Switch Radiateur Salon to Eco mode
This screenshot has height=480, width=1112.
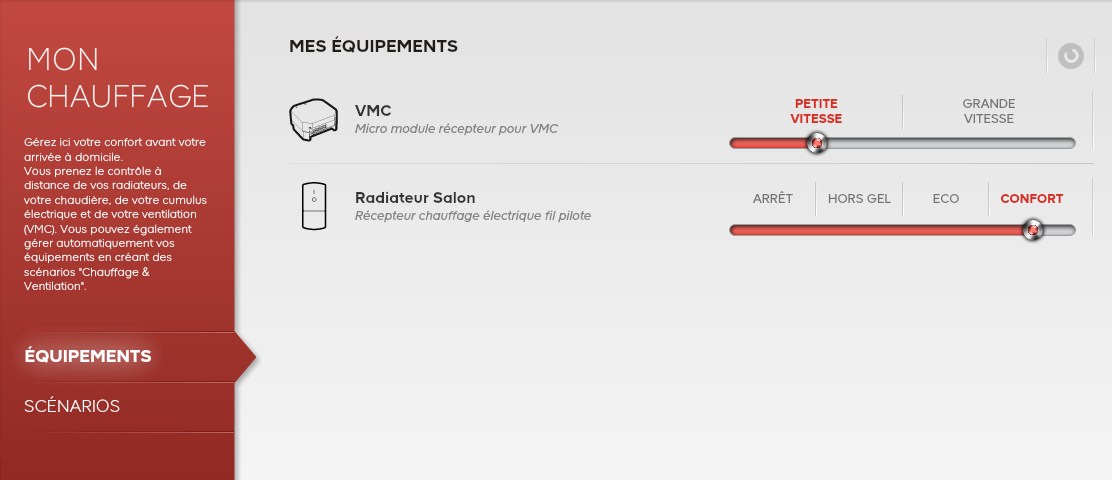click(945, 199)
